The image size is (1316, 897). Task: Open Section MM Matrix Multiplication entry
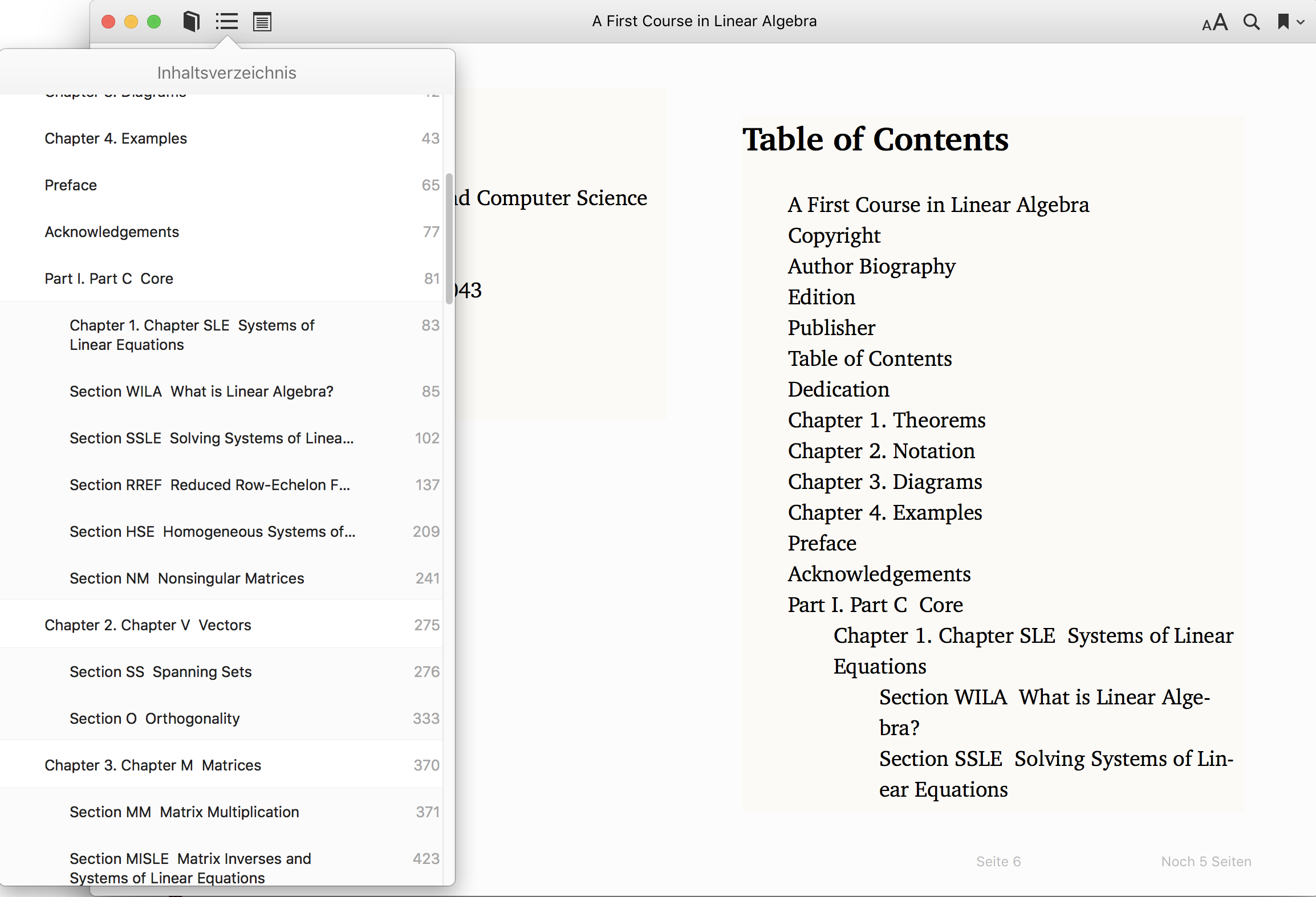(184, 812)
